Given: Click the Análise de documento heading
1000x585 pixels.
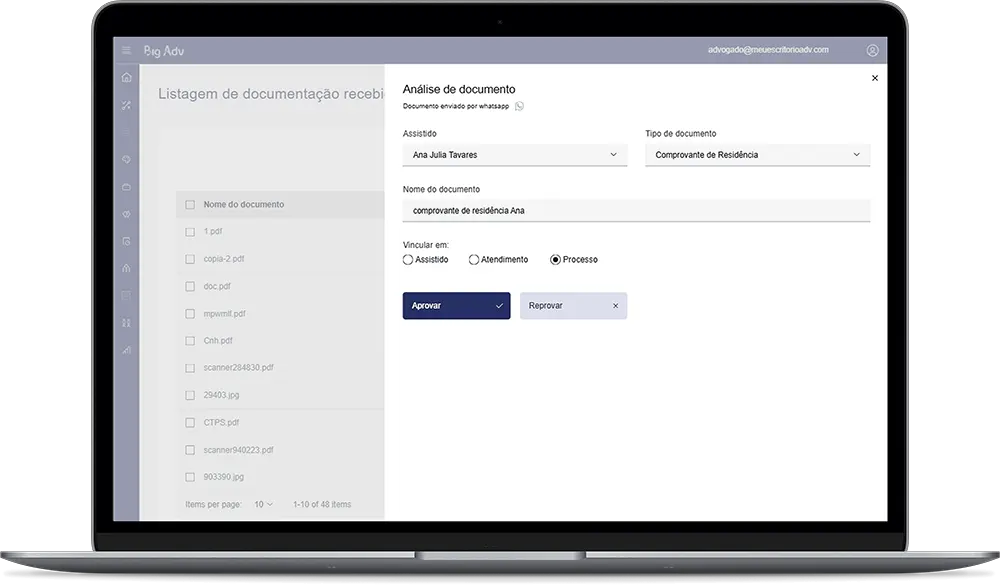Looking at the screenshot, I should pos(459,89).
